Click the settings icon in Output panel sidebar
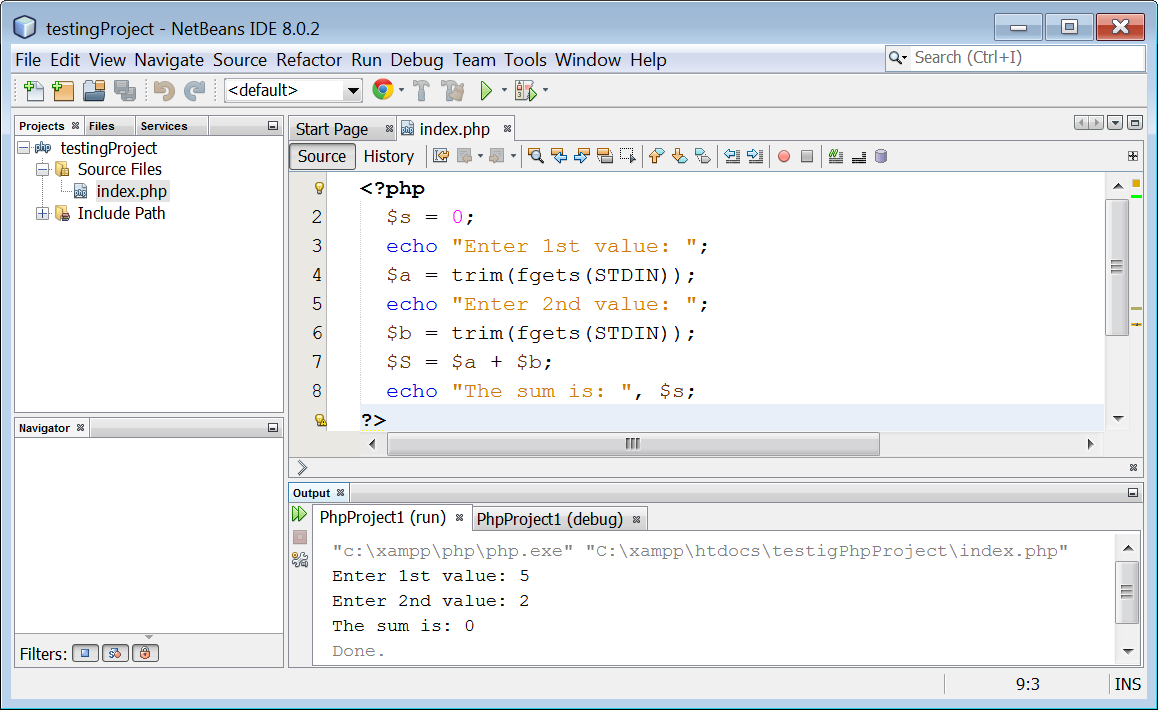1158x710 pixels. pyautogui.click(x=300, y=560)
